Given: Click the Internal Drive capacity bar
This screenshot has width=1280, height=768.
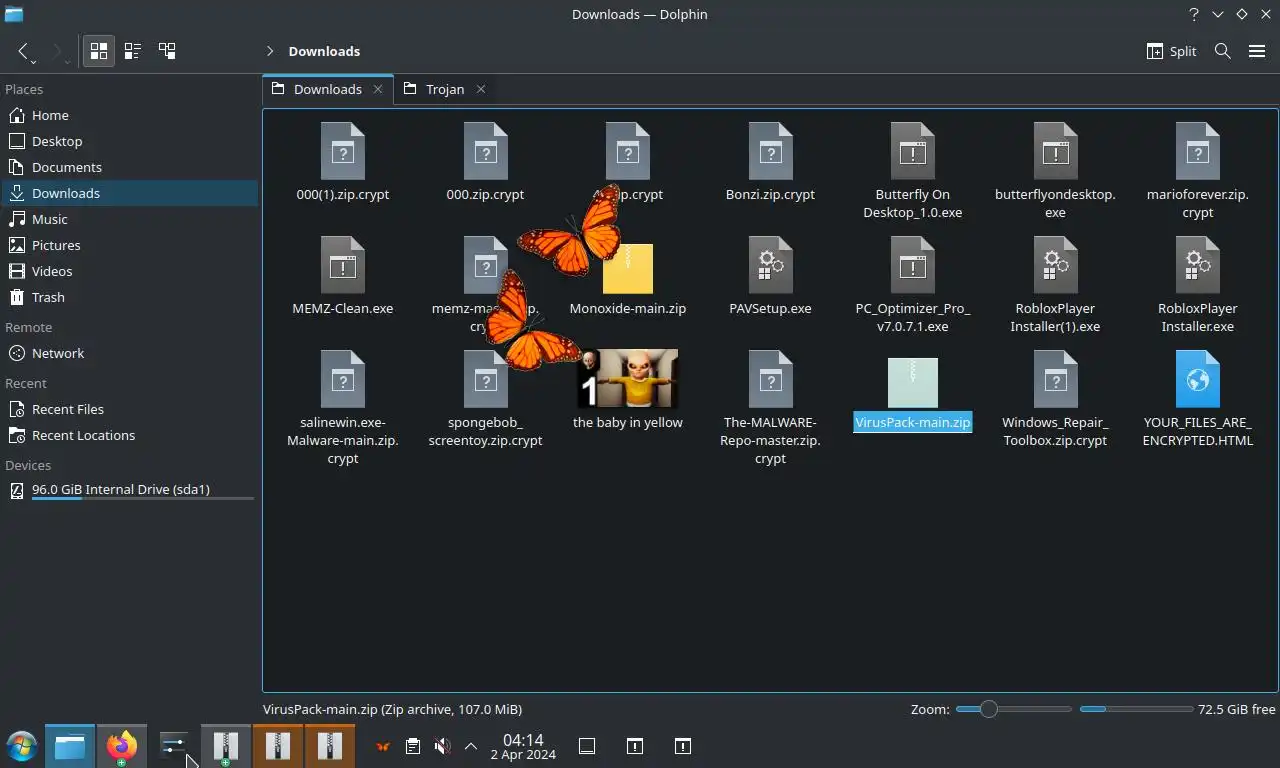Looking at the screenshot, I should pos(143,499).
